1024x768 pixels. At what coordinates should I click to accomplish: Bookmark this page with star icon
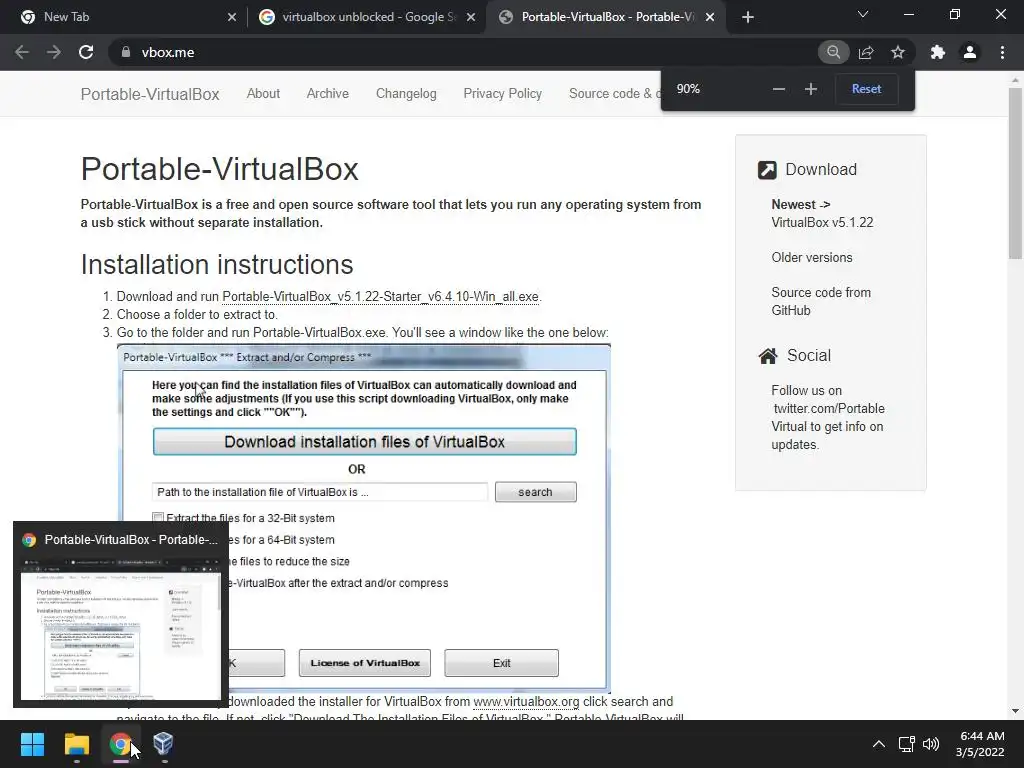[898, 52]
